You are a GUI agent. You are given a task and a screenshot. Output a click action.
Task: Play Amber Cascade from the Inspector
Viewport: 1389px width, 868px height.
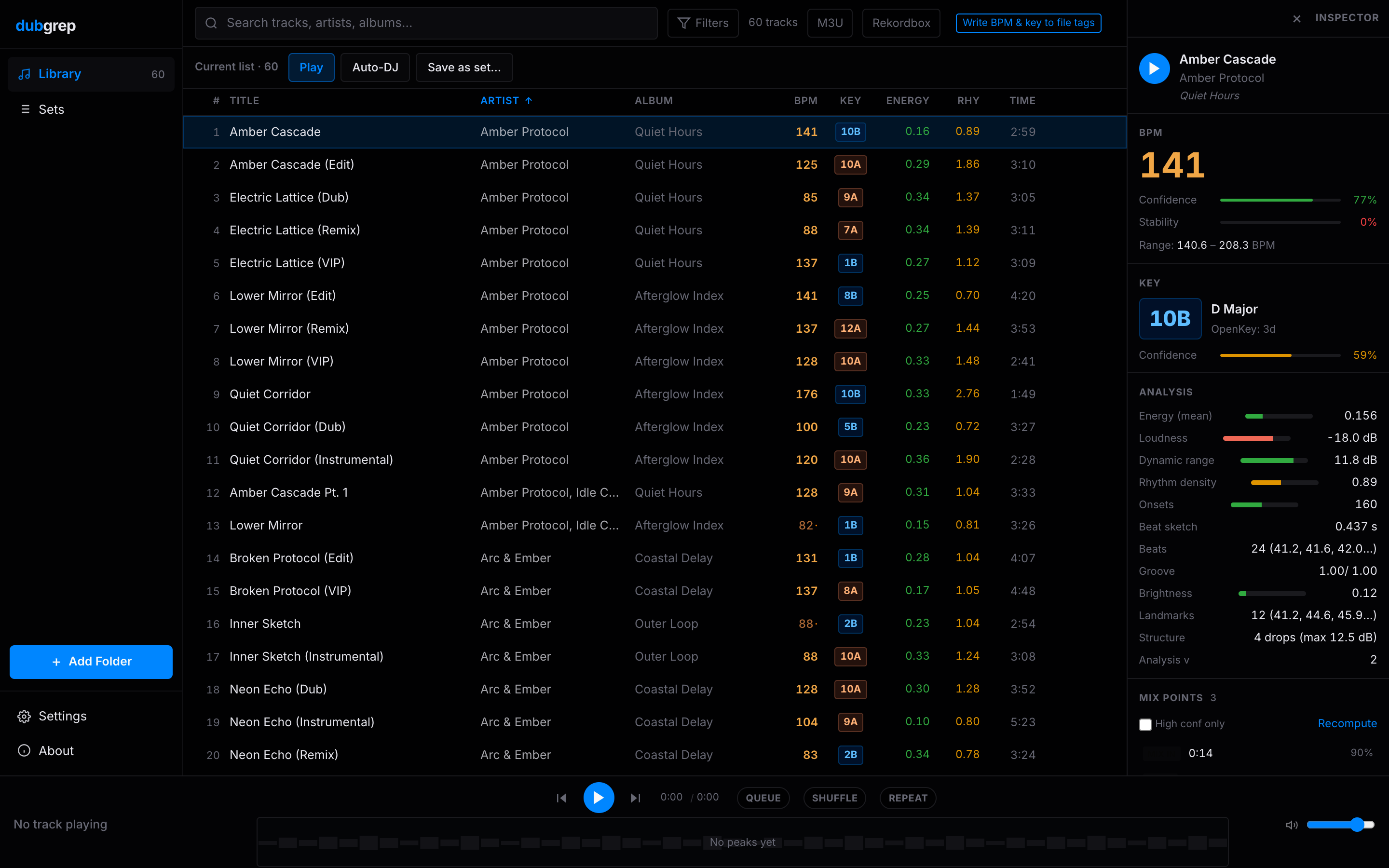click(x=1154, y=68)
